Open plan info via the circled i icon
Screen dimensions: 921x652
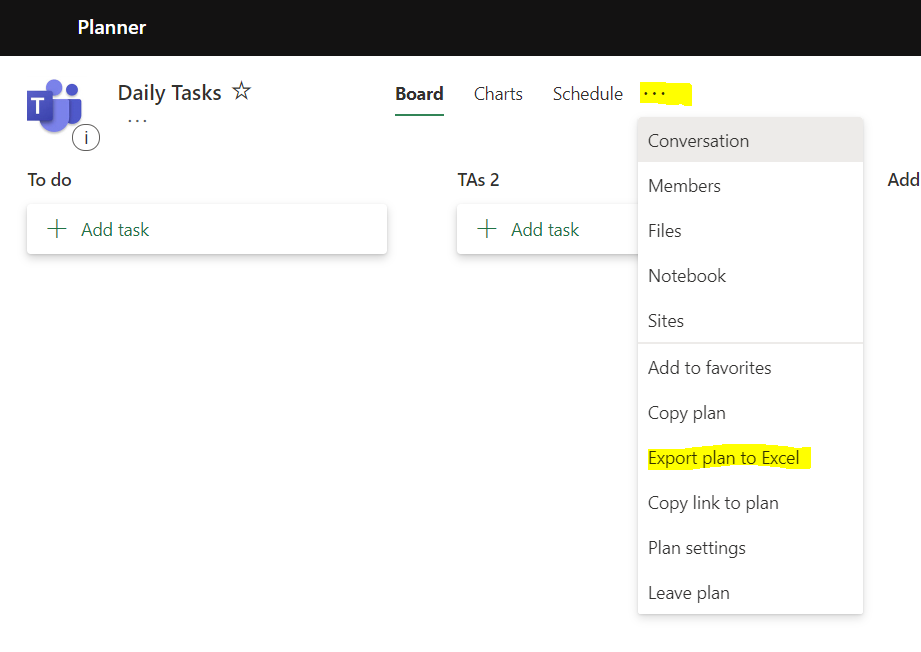[86, 138]
